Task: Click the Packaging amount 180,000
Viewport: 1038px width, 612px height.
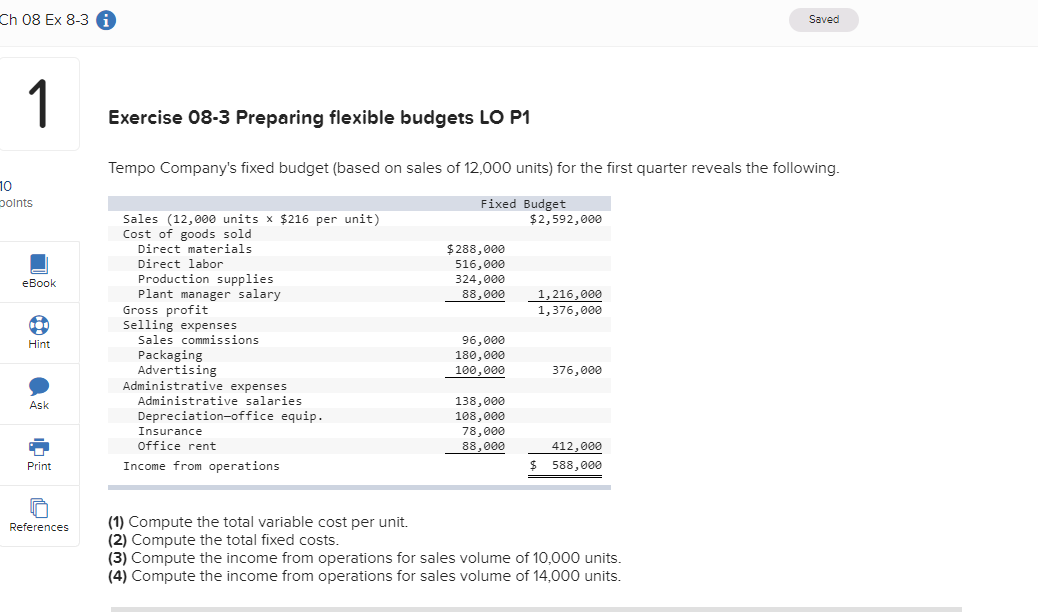Action: click(x=479, y=355)
